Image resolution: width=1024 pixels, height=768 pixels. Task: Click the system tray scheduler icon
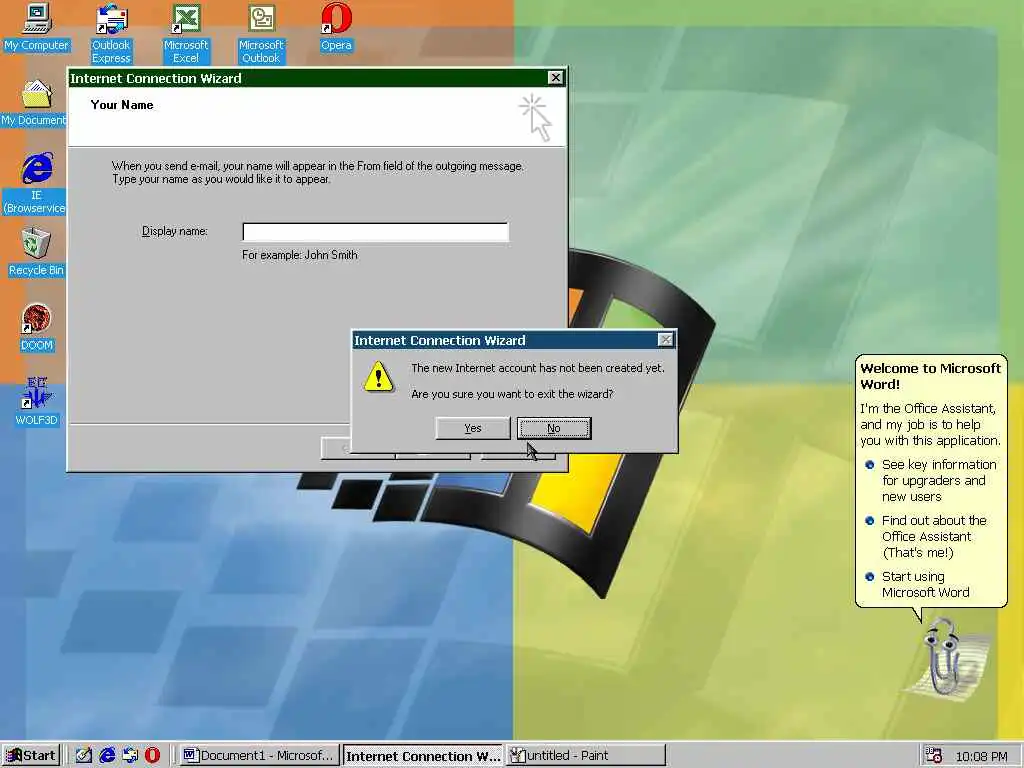coord(933,756)
